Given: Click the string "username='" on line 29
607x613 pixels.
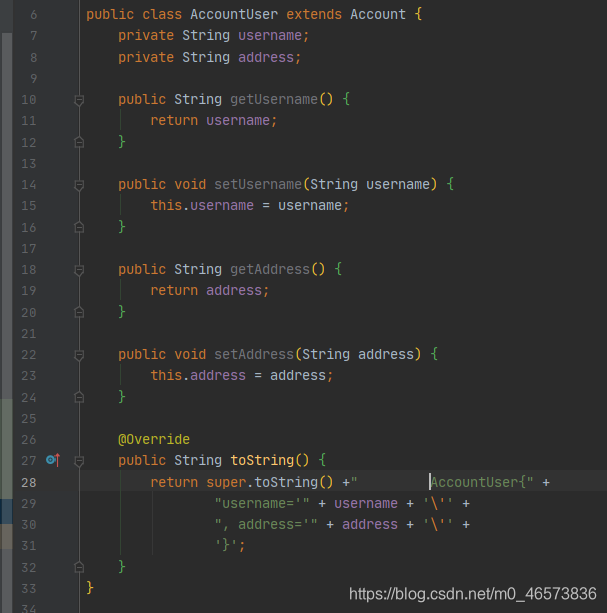Looking at the screenshot, I should (262, 504).
